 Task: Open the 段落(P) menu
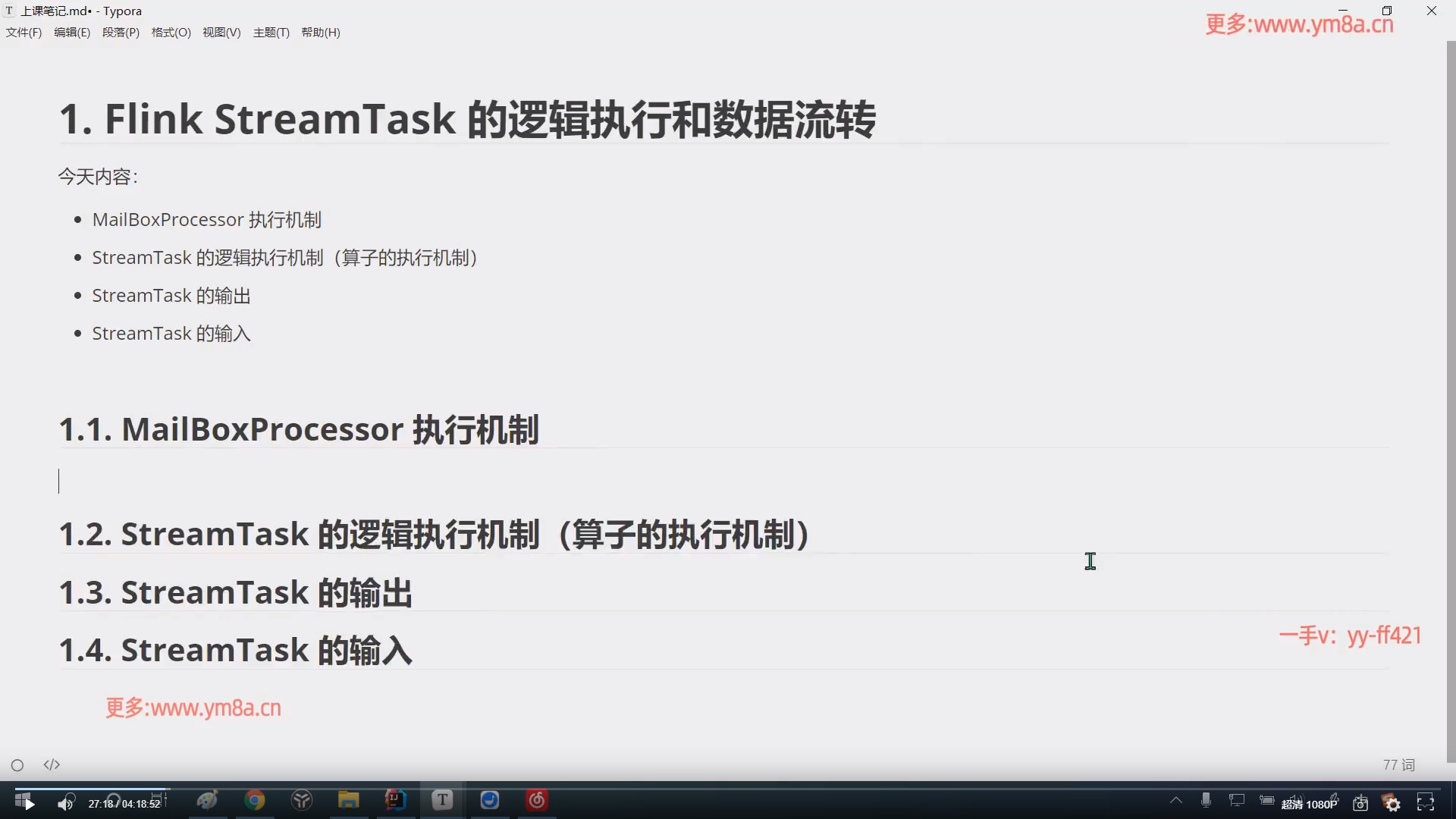point(121,33)
